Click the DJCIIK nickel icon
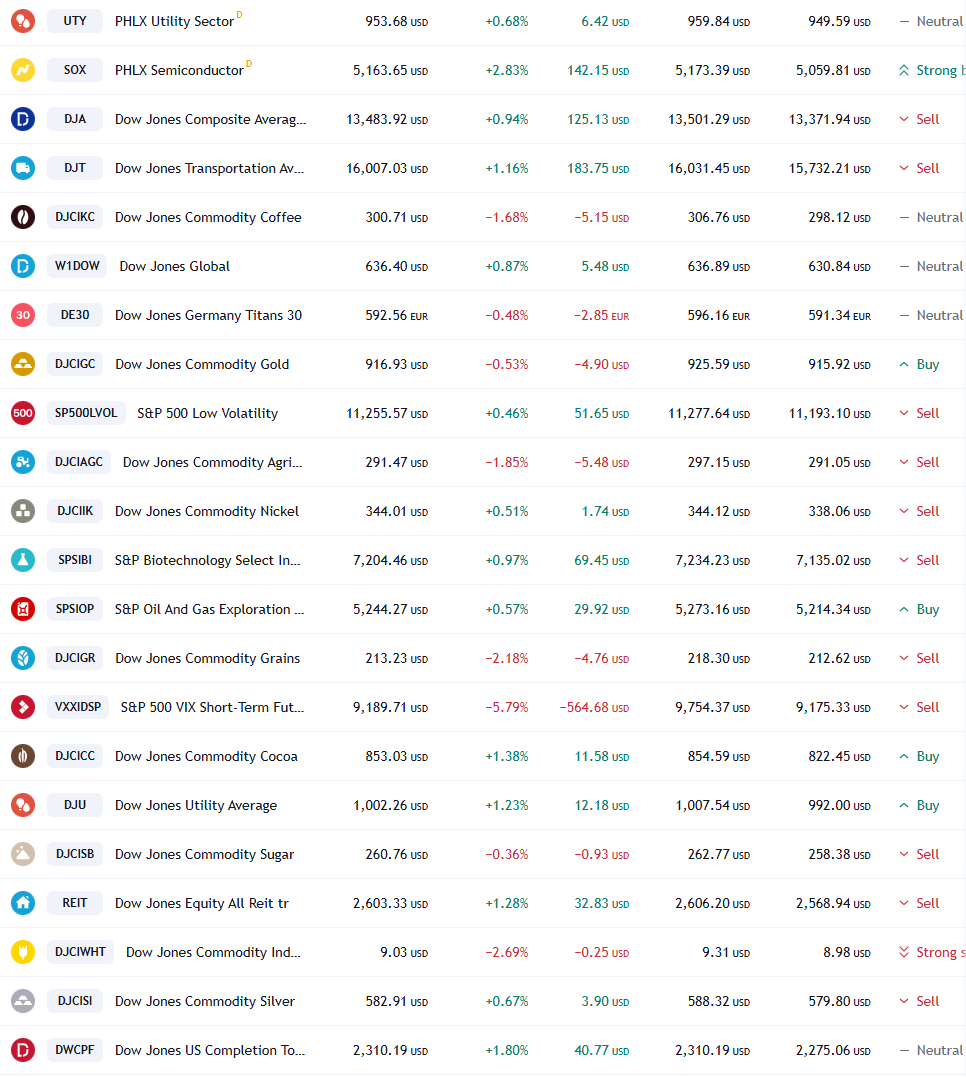The height and width of the screenshot is (1077, 966). pos(23,511)
